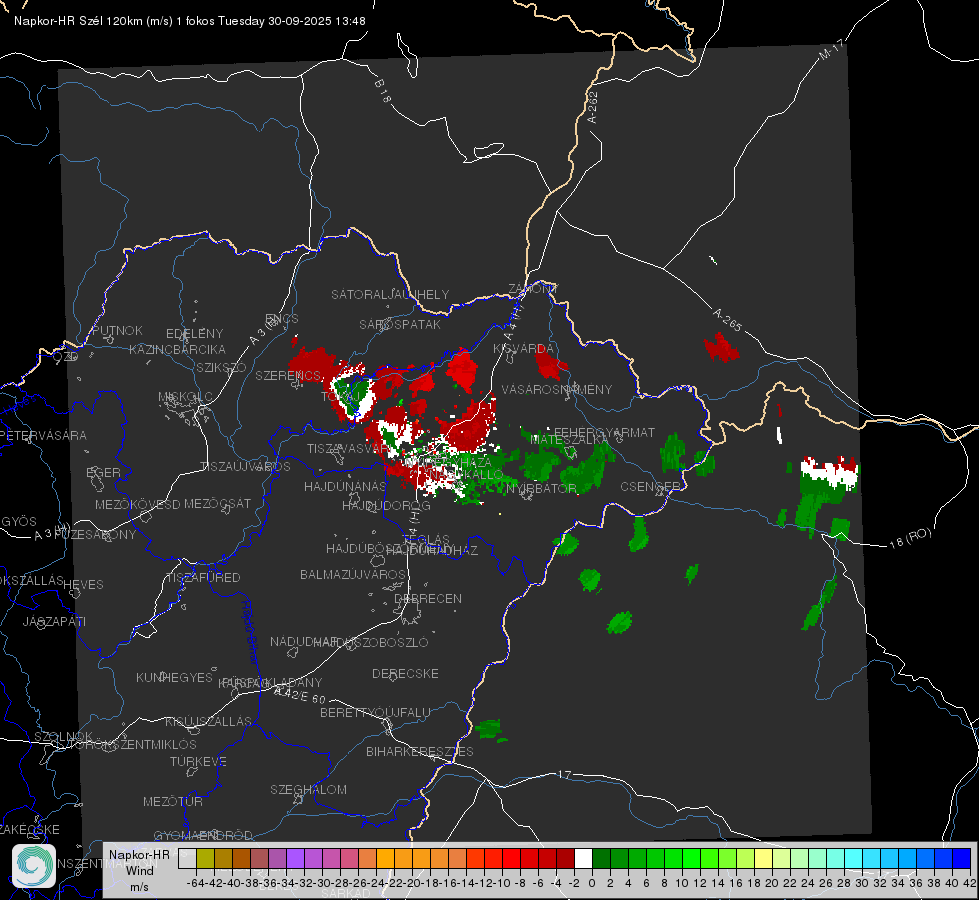Click the FÜZESABONY city label

click(x=95, y=534)
